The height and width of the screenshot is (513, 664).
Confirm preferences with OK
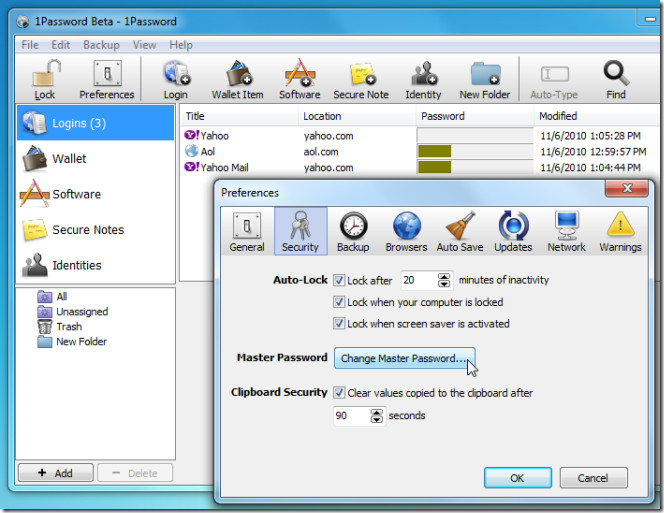click(517, 478)
